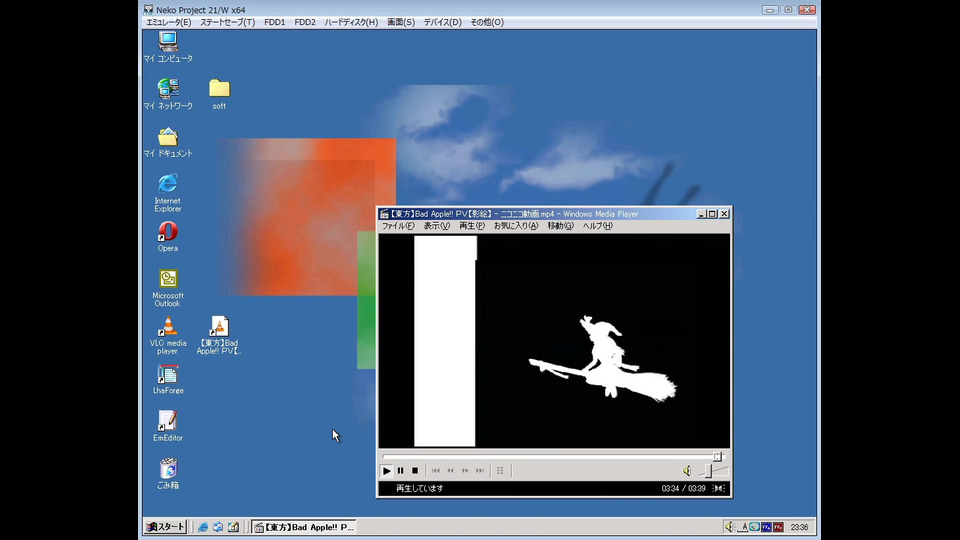
Task: Select the 【東方】Bad Apple!! PV file icon
Action: [219, 335]
